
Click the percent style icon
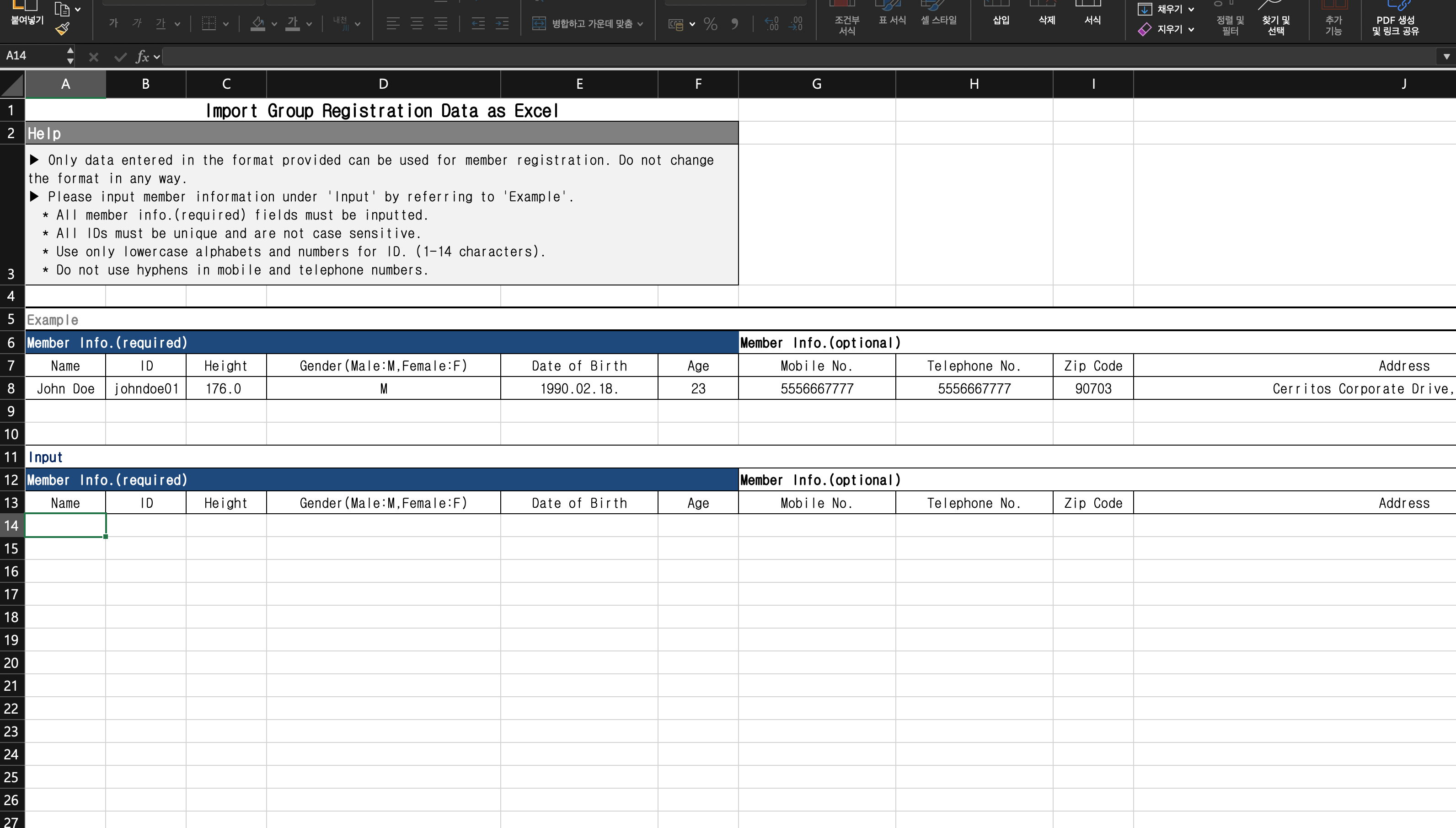(x=710, y=23)
